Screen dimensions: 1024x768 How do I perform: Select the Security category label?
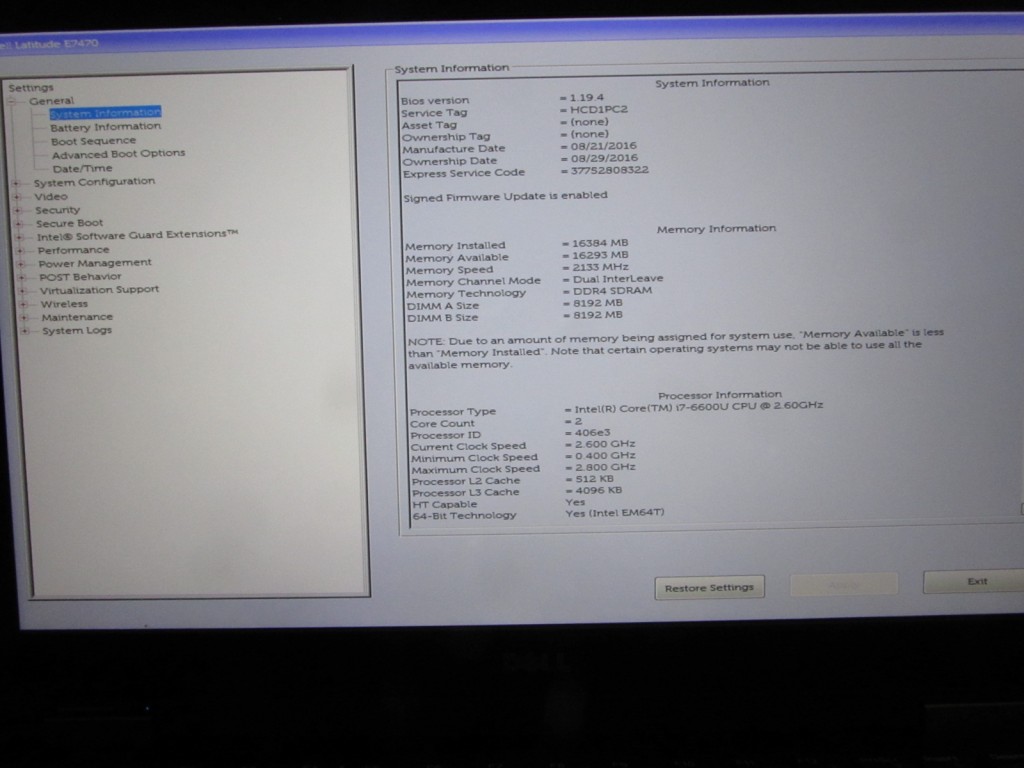pyautogui.click(x=57, y=210)
